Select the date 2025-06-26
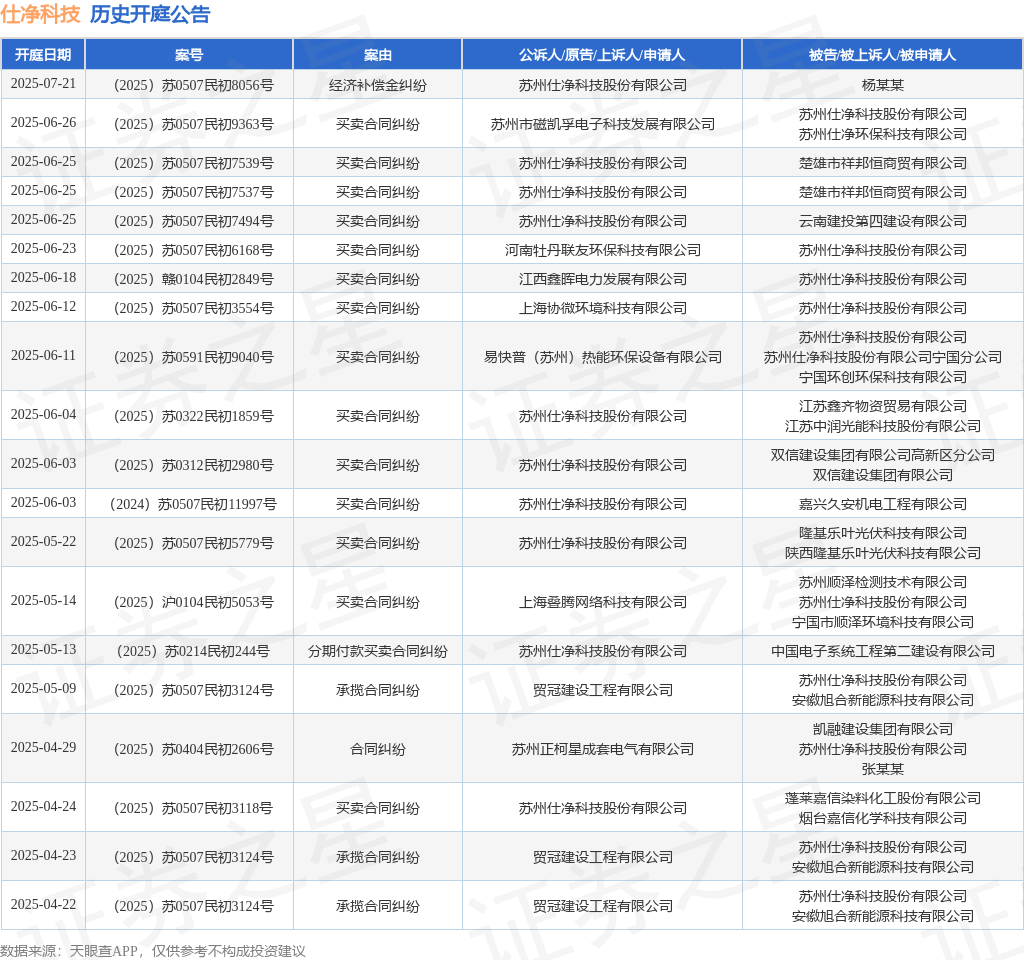 pos(43,123)
